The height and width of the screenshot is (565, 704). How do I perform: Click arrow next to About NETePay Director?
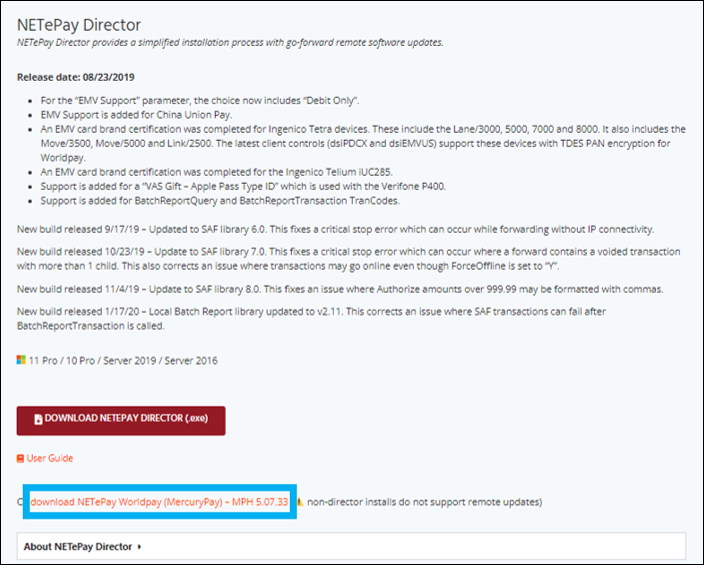tap(140, 547)
